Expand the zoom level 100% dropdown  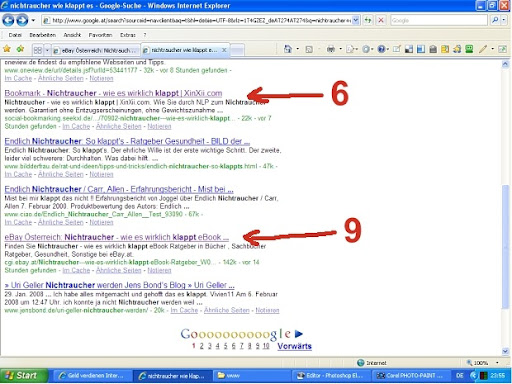497,362
